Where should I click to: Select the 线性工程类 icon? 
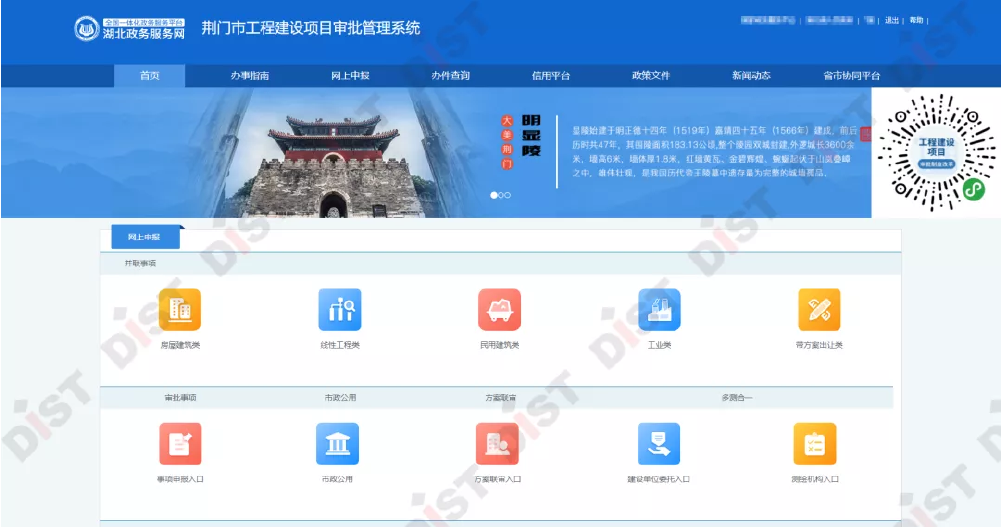339,310
